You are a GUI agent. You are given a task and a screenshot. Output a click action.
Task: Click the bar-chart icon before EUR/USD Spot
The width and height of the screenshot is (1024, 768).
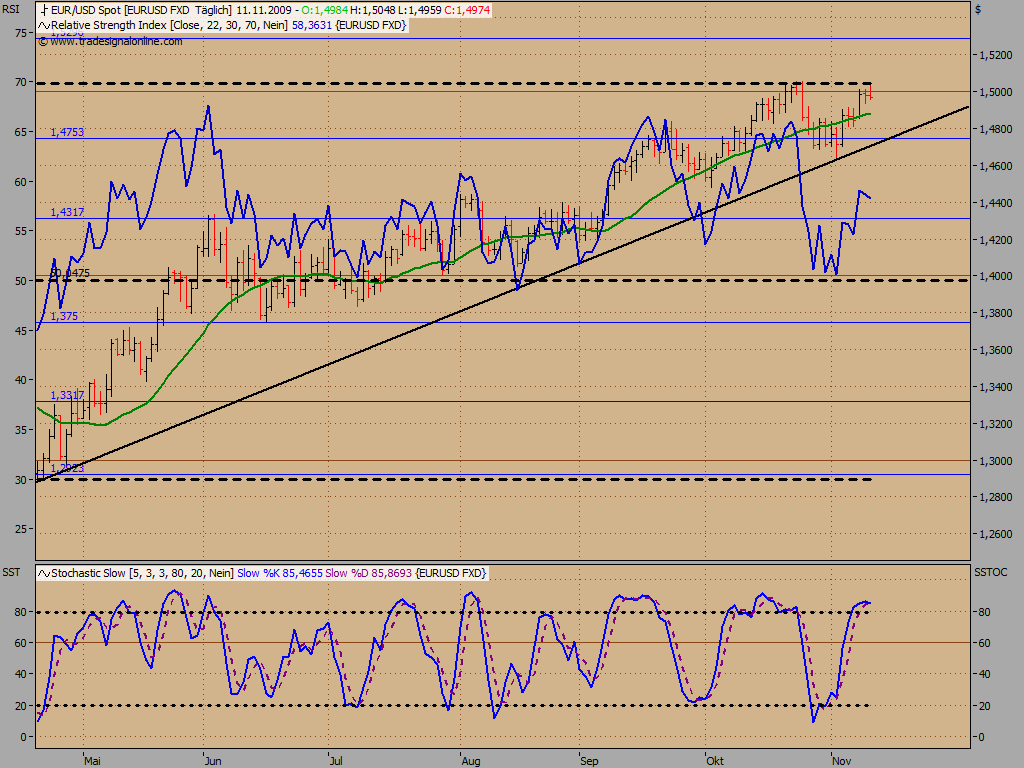click(44, 10)
